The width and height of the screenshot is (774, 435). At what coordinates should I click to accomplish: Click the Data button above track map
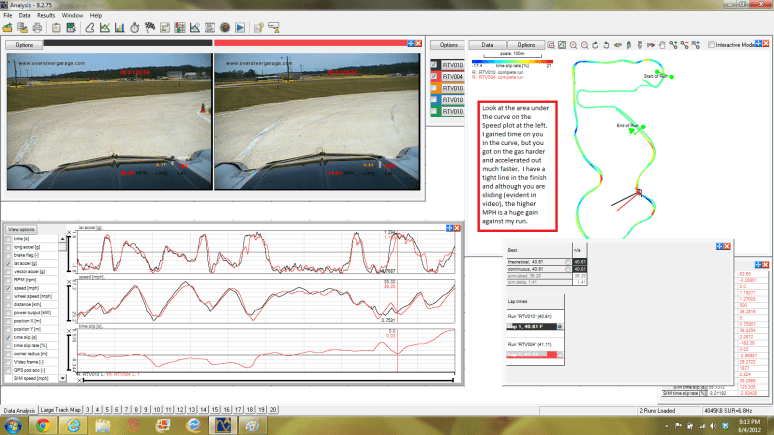(489, 45)
